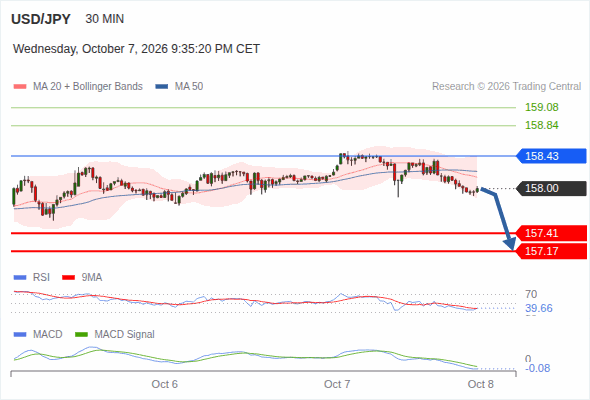Click the RSI legend color marker
Viewport: 590px width, 400px height.
click(x=20, y=278)
